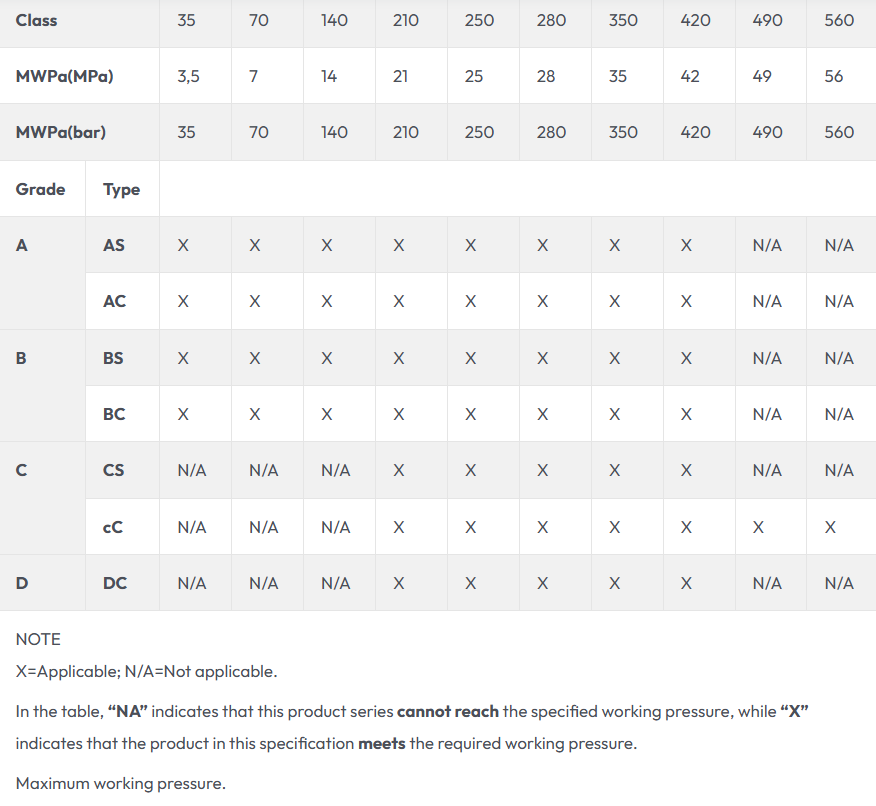This screenshot has width=876, height=806.
Task: Click the cC type cell
Action: 114,527
